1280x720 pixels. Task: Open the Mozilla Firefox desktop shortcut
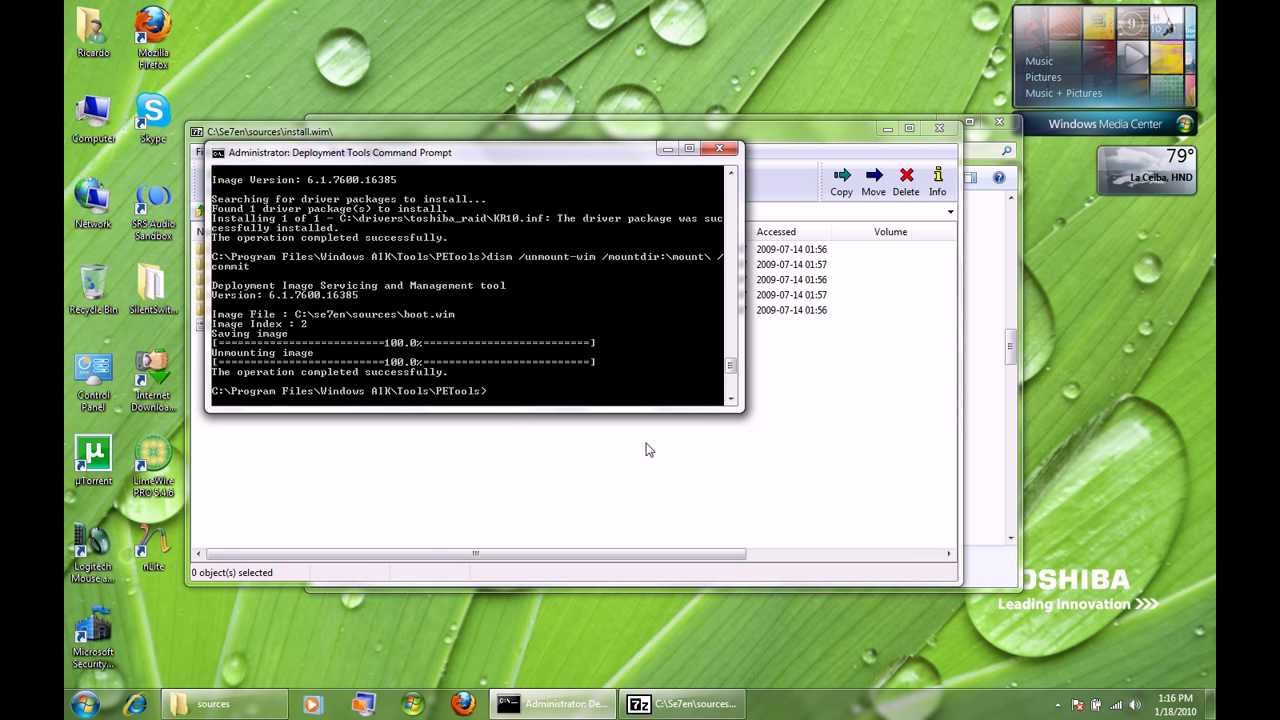[x=153, y=38]
